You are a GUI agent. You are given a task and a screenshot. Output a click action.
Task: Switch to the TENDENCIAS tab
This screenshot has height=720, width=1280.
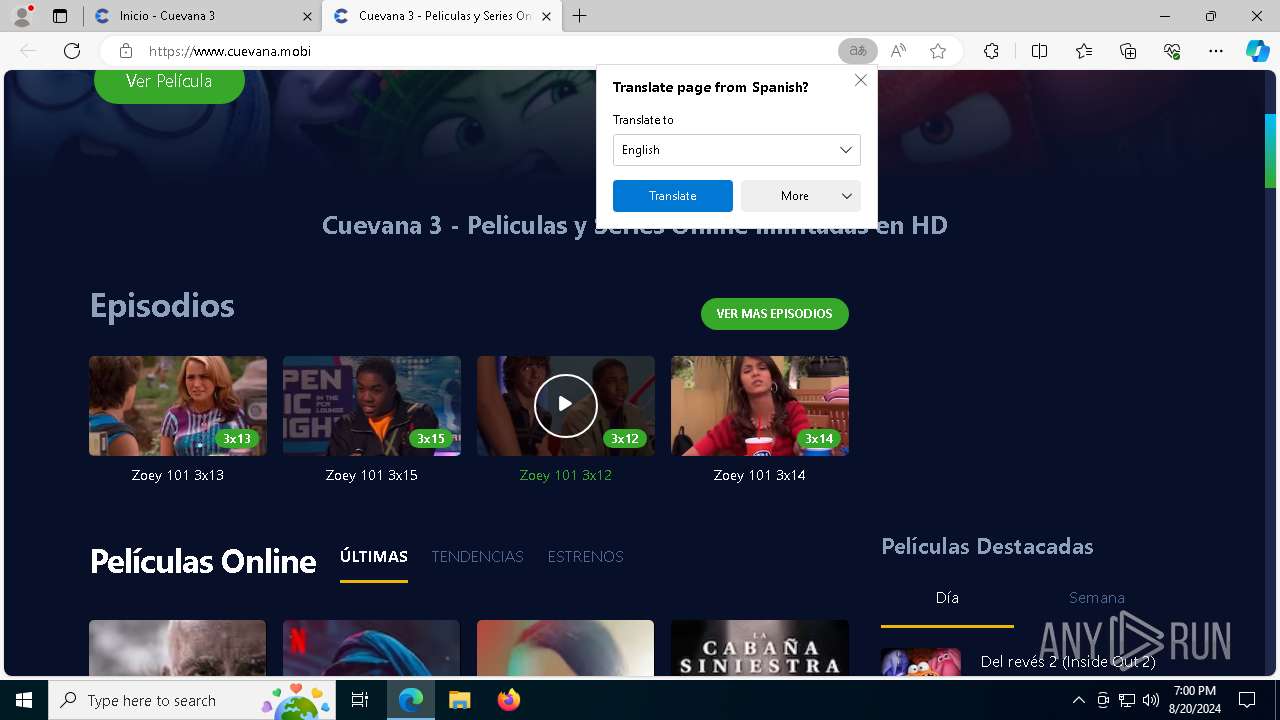477,557
